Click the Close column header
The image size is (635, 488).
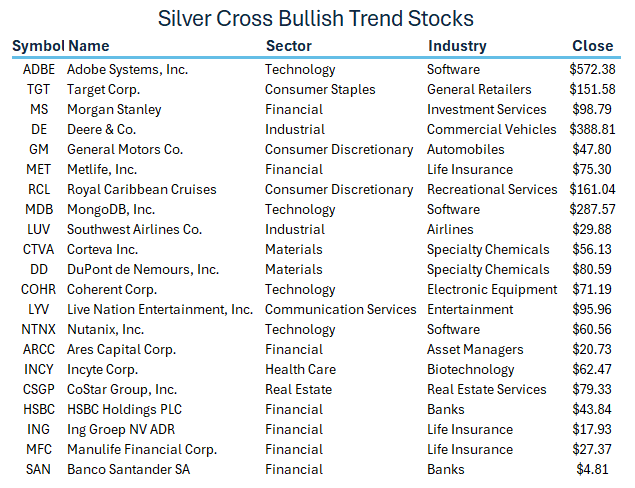592,46
